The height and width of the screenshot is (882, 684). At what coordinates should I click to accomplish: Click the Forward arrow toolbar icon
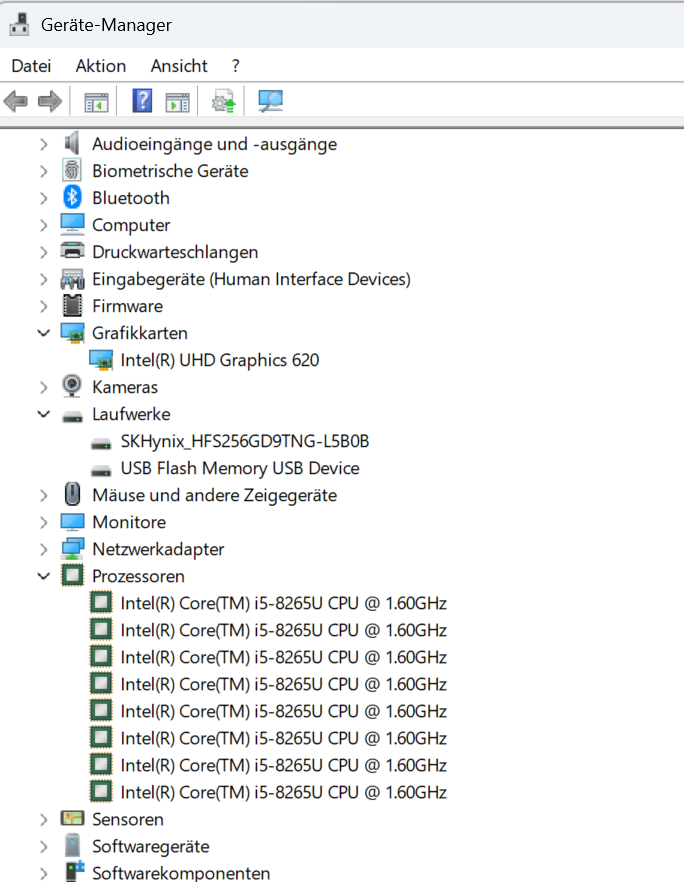50,102
